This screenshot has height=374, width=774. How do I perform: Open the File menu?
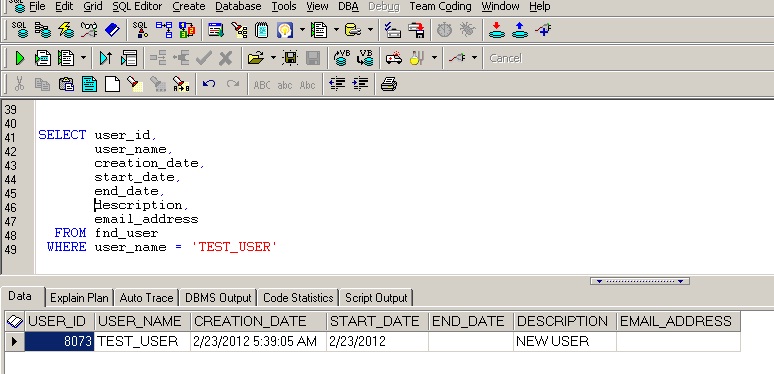[37, 6]
